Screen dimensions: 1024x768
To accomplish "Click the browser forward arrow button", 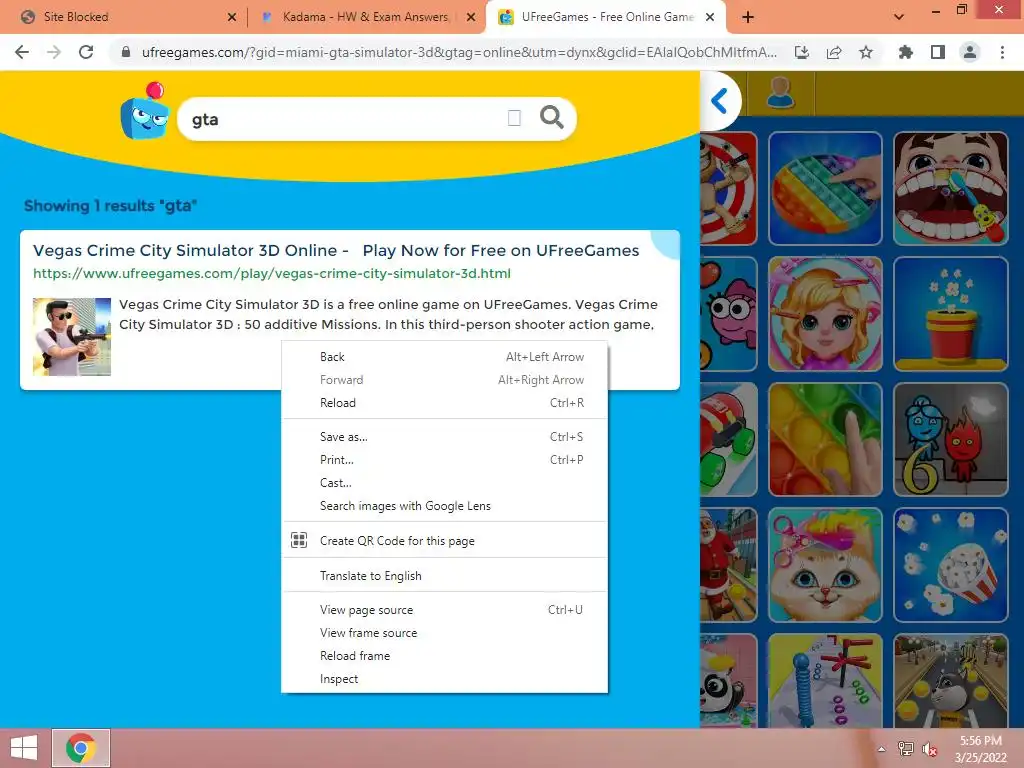I will [54, 52].
